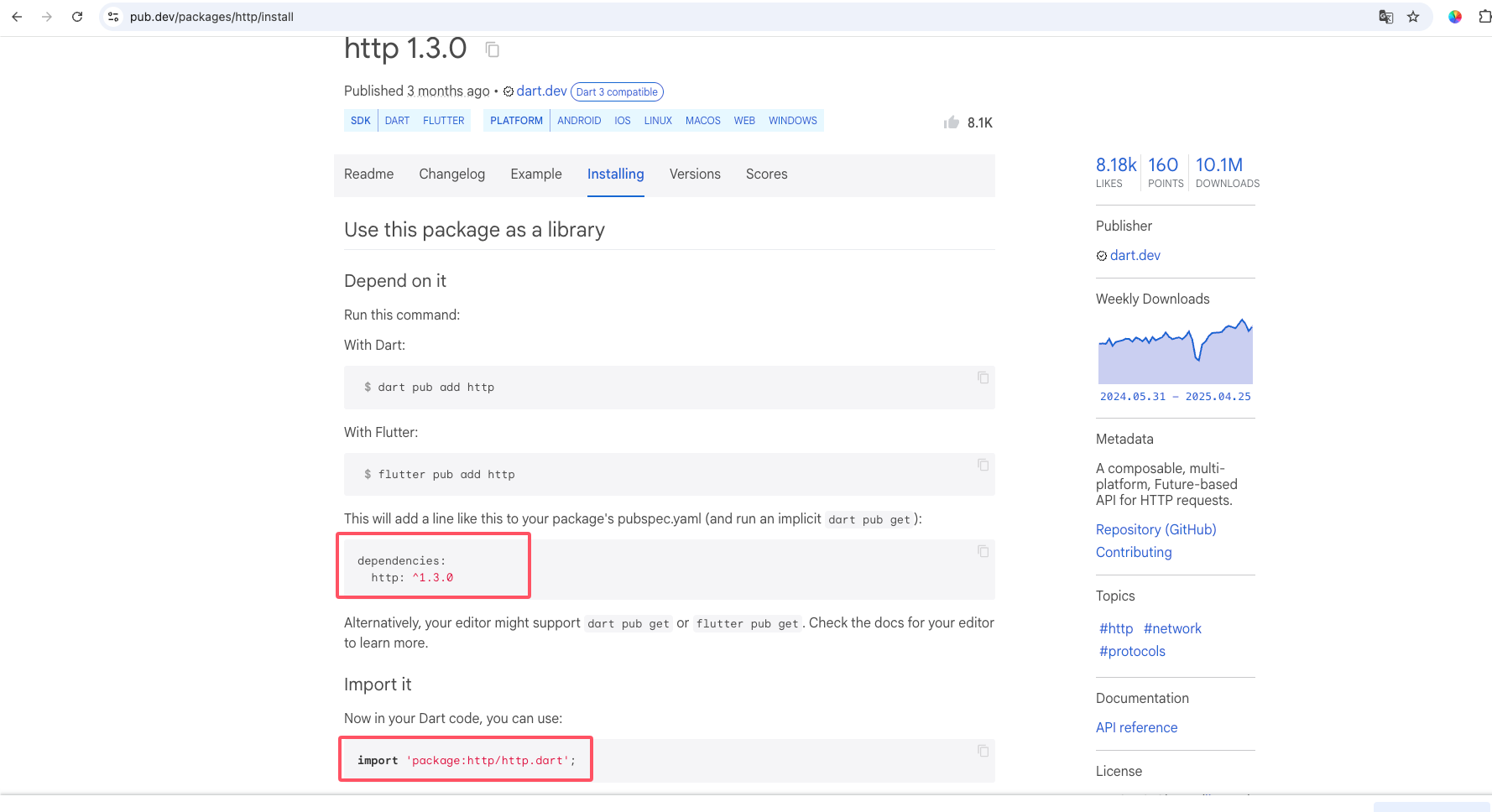The height and width of the screenshot is (812, 1492).
Task: Open the #network topic
Action: click(x=1172, y=628)
